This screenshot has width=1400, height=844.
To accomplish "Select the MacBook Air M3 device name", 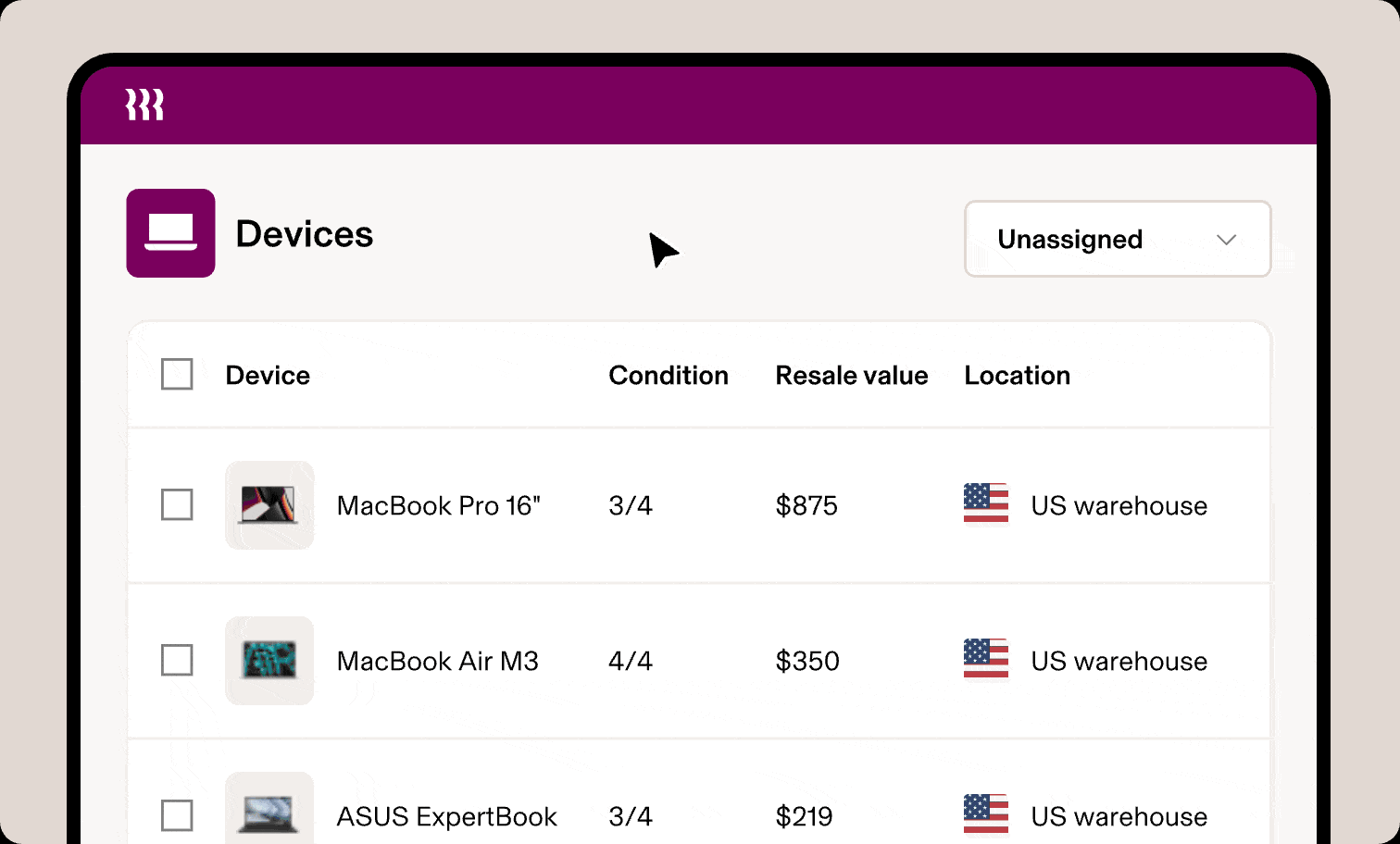I will click(x=438, y=661).
